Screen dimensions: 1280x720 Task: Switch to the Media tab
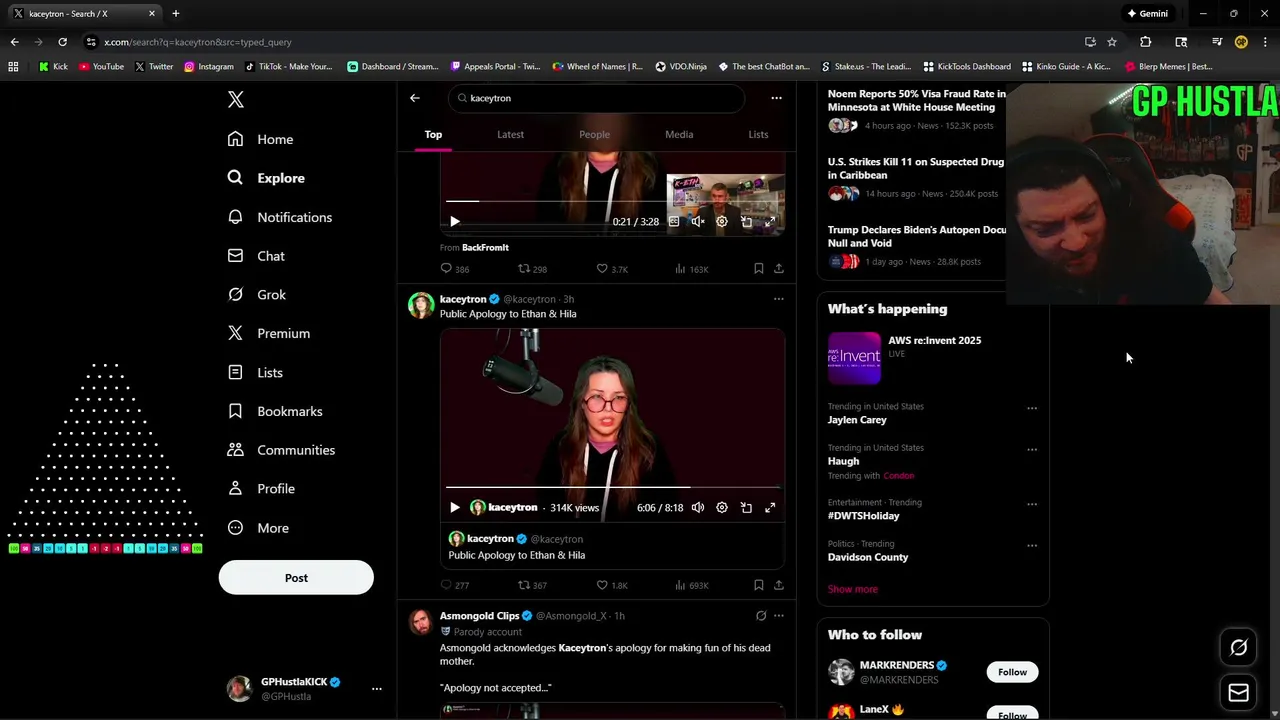[x=679, y=134]
